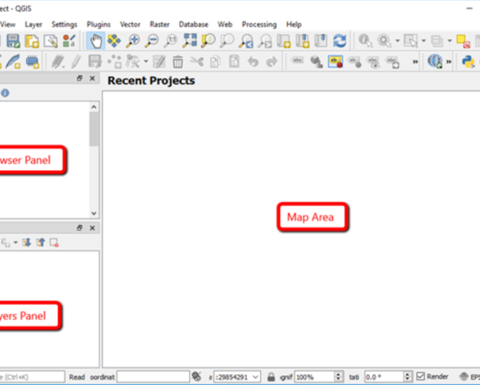Viewport: 480px width, 385px height.
Task: Expand Run Feature Action dropdown arrow
Action: (397, 41)
